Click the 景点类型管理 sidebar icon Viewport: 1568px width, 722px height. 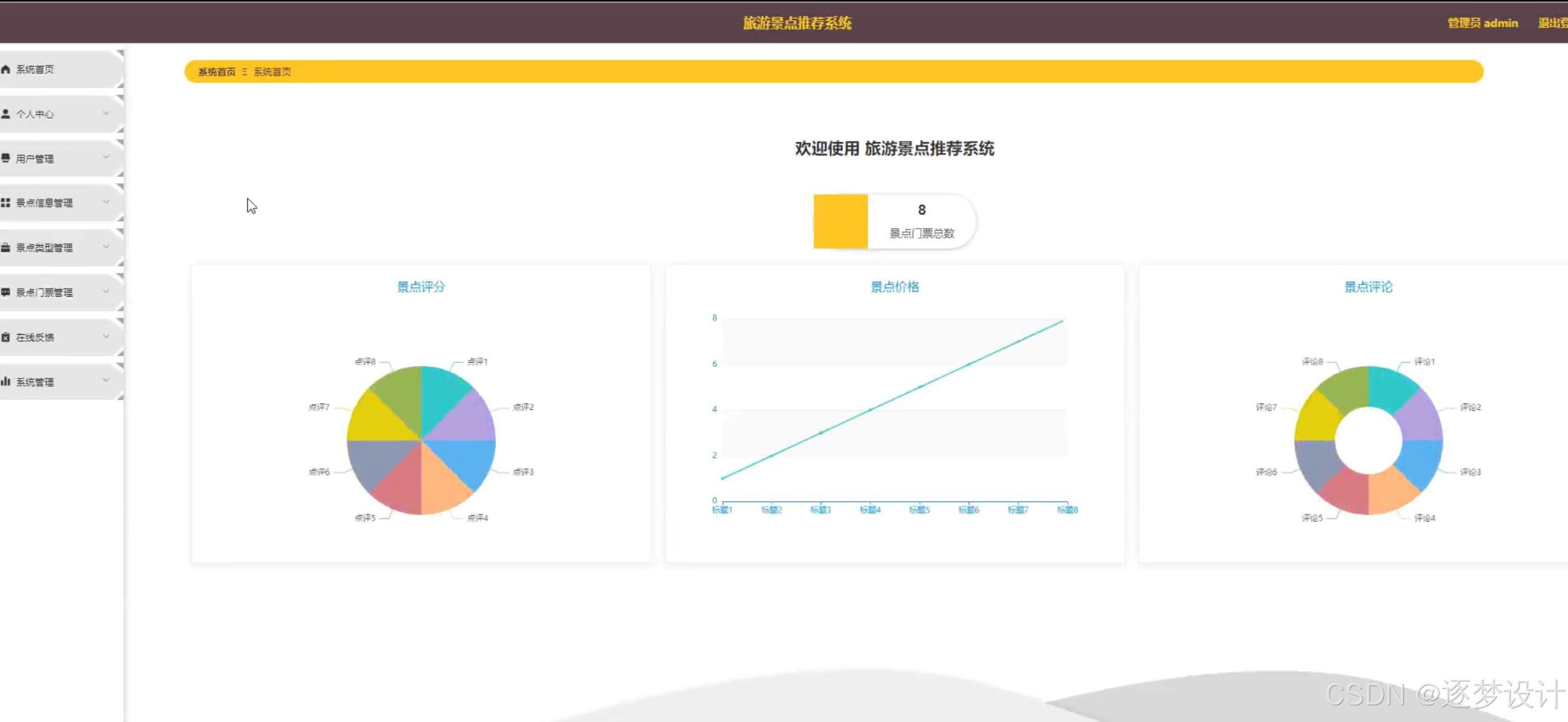(x=6, y=247)
